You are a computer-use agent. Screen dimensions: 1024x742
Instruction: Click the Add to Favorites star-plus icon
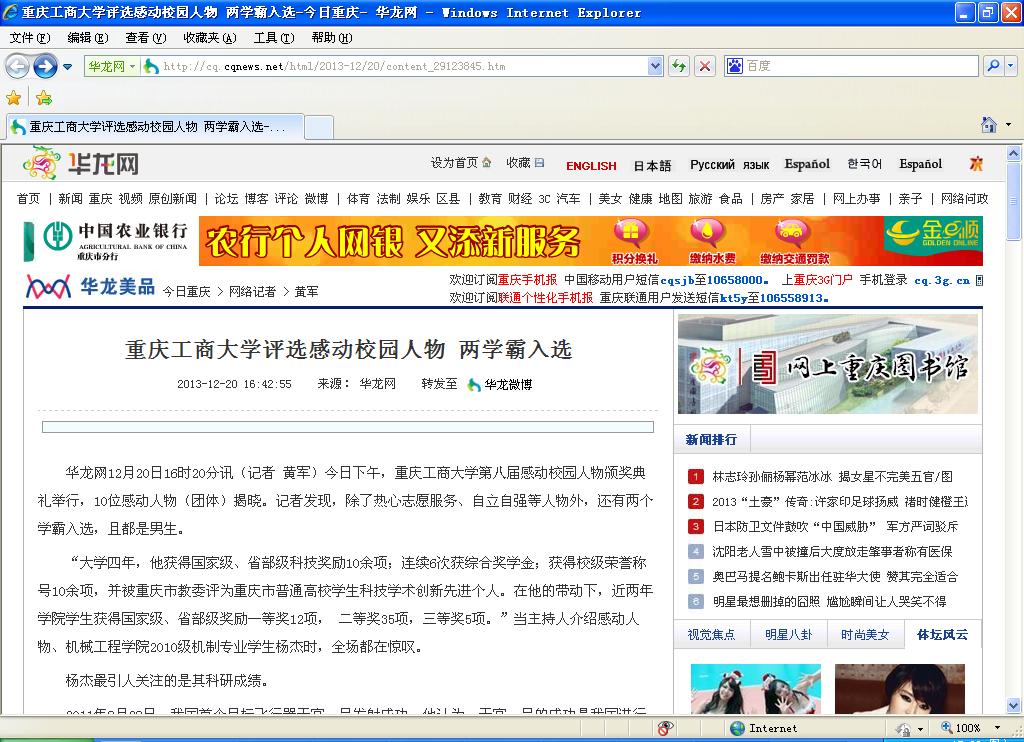click(44, 98)
